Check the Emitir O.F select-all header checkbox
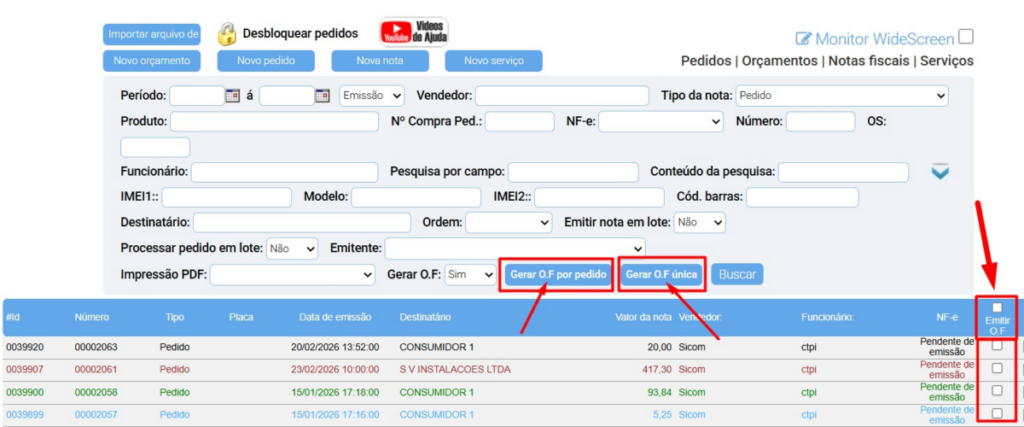 point(997,307)
